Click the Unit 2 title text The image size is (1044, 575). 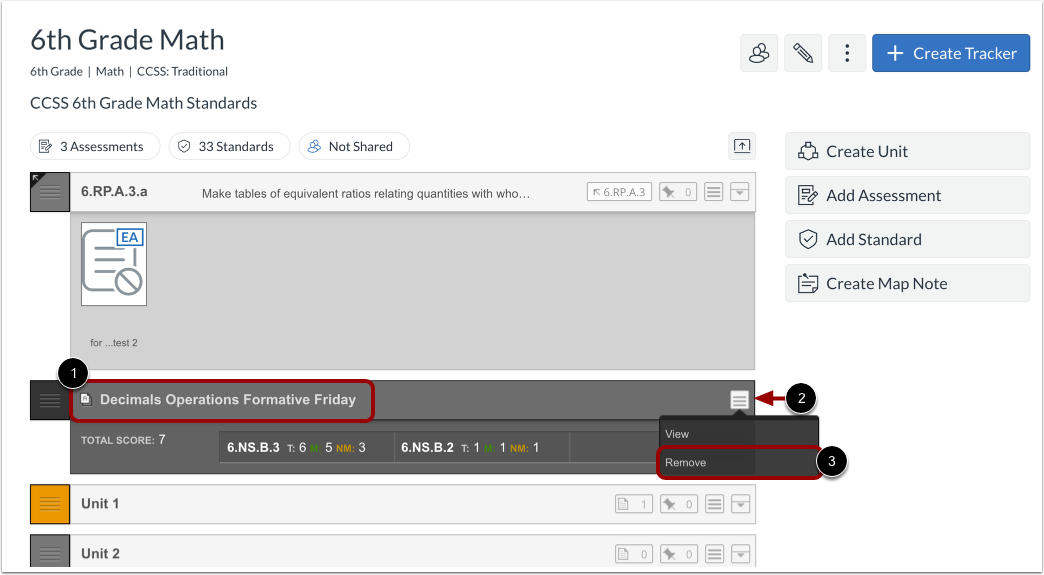[101, 554]
